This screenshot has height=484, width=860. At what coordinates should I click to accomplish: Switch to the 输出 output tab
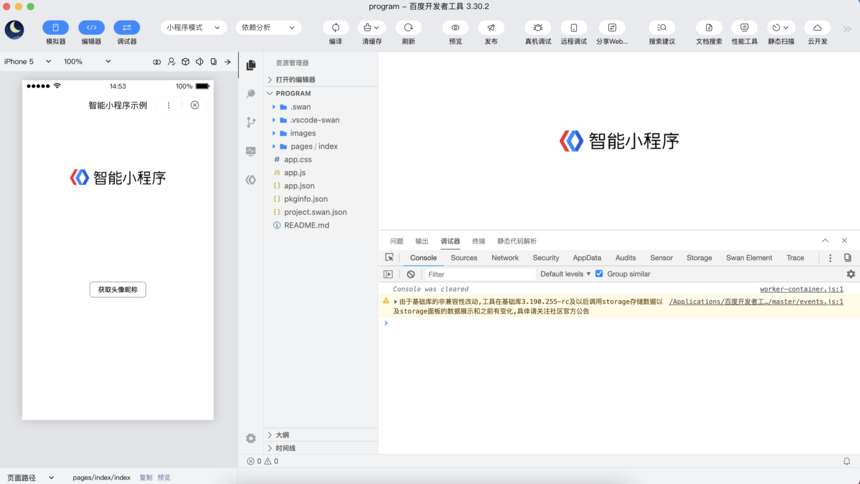(422, 241)
